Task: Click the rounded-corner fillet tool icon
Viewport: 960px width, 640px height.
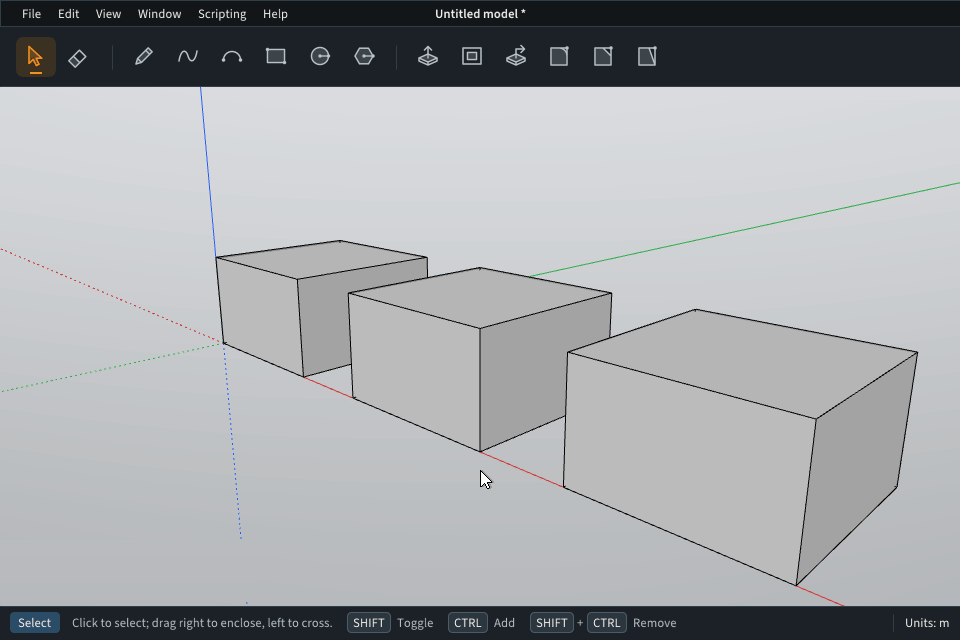Action: point(559,57)
